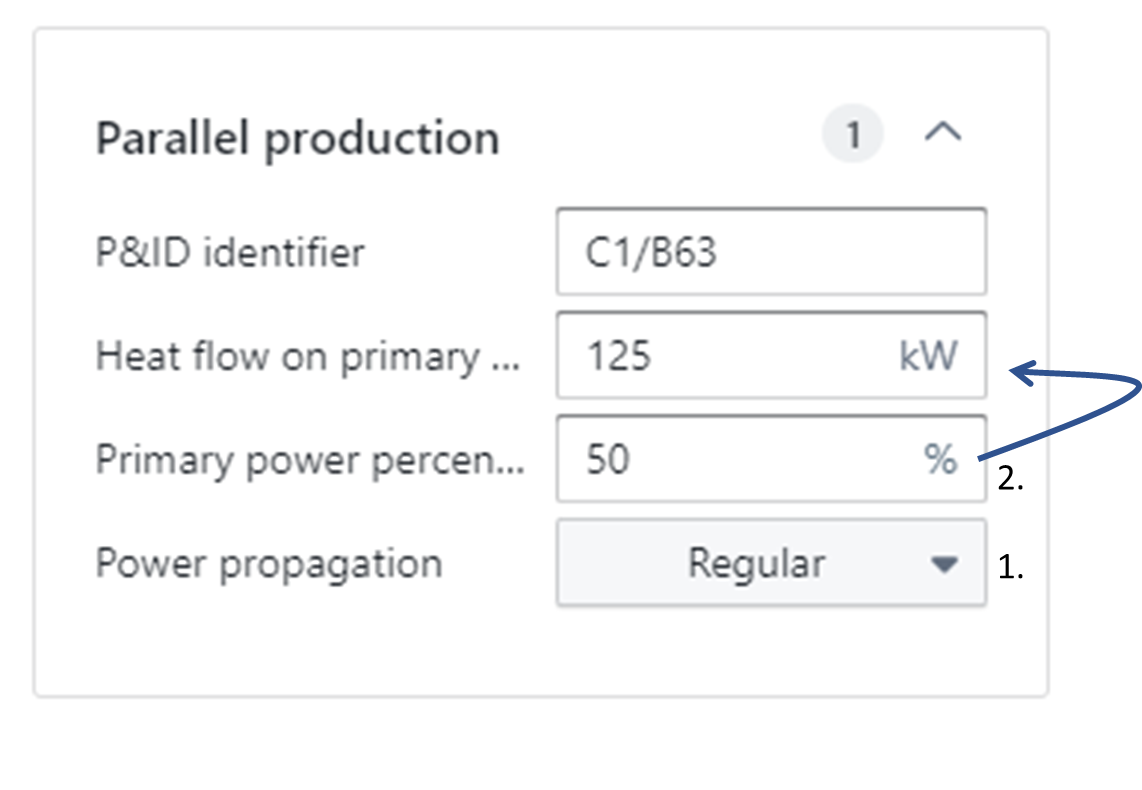Image resolution: width=1142 pixels, height=790 pixels.
Task: Click the Parallel production heading
Action: pyautogui.click(x=297, y=138)
